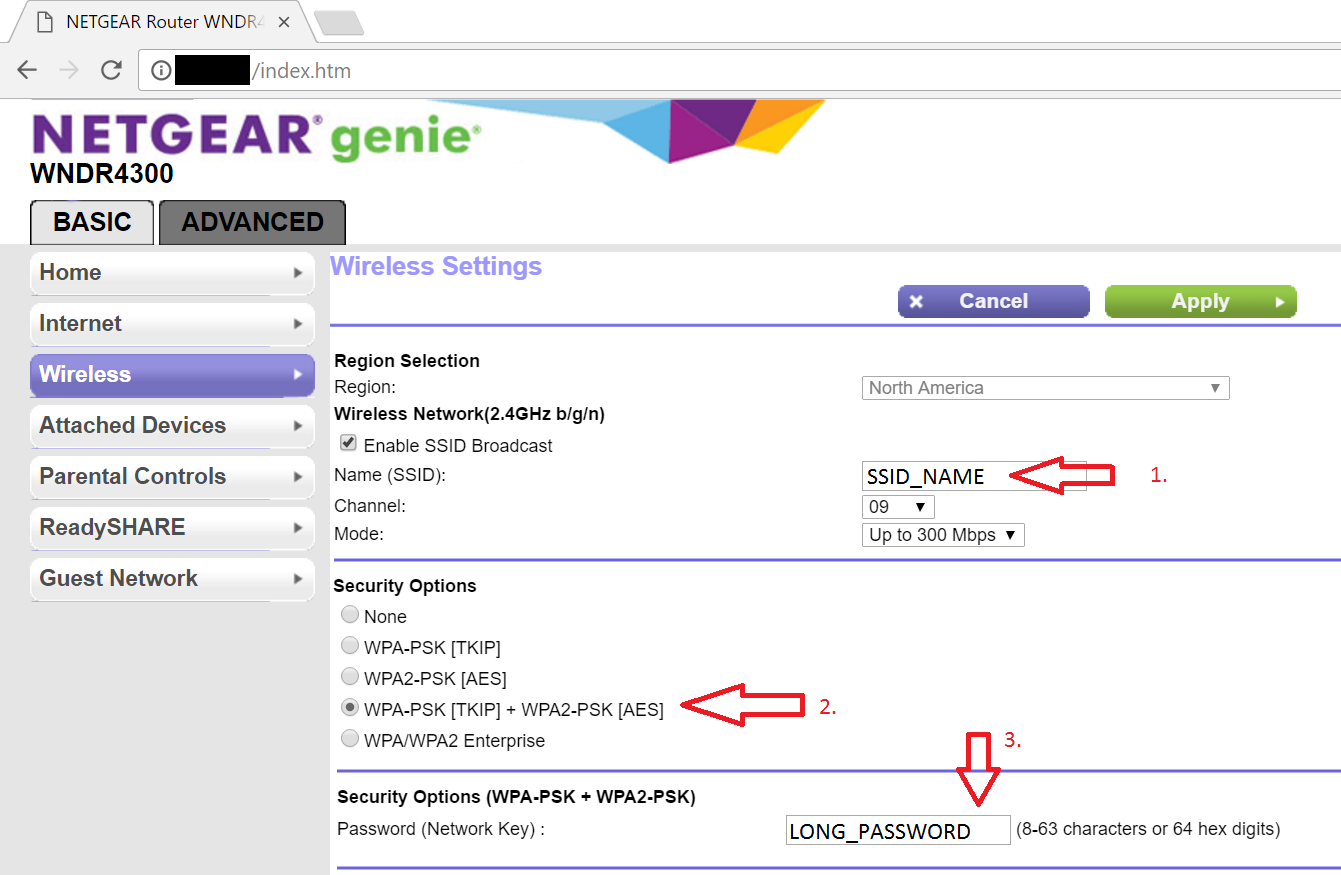Open the Mode dropdown showing Up to 300 Mbps

943,534
